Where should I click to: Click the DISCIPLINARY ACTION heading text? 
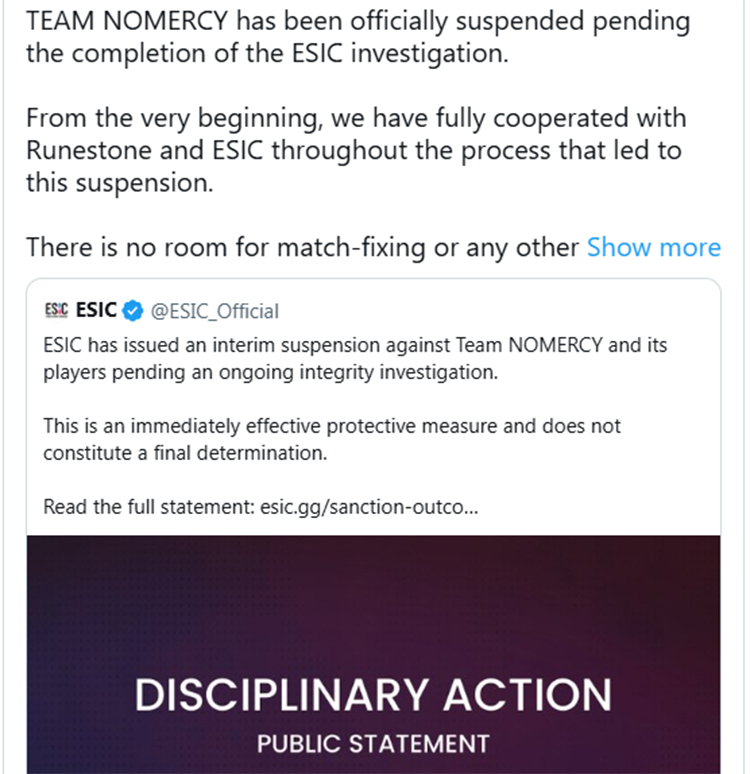coord(373,696)
